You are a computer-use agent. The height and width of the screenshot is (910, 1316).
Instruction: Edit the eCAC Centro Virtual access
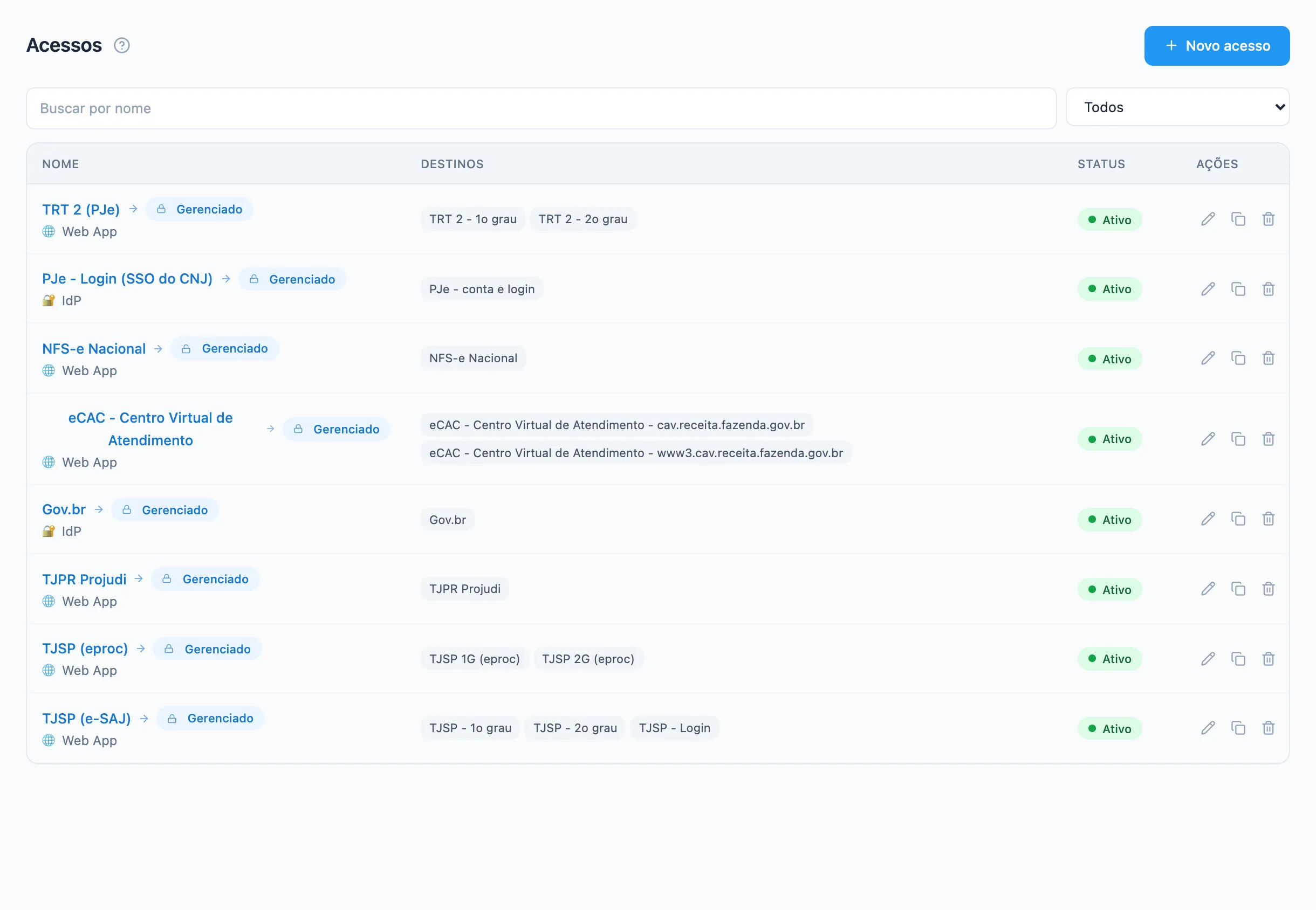pos(1208,439)
